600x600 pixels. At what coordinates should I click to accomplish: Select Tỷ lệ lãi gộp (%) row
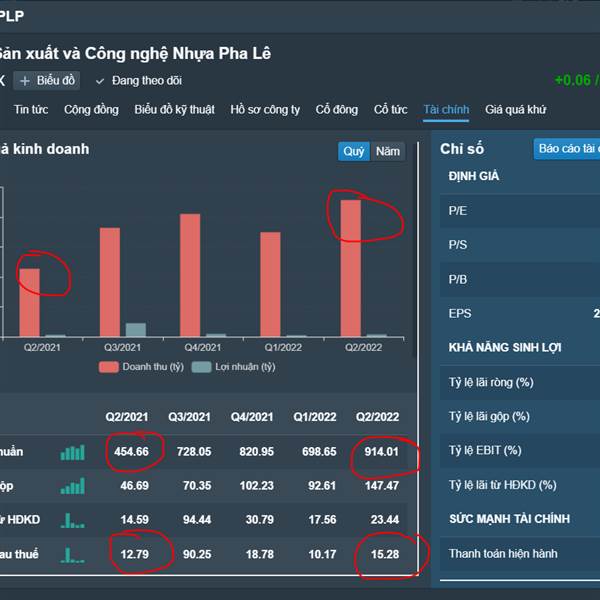520,417
